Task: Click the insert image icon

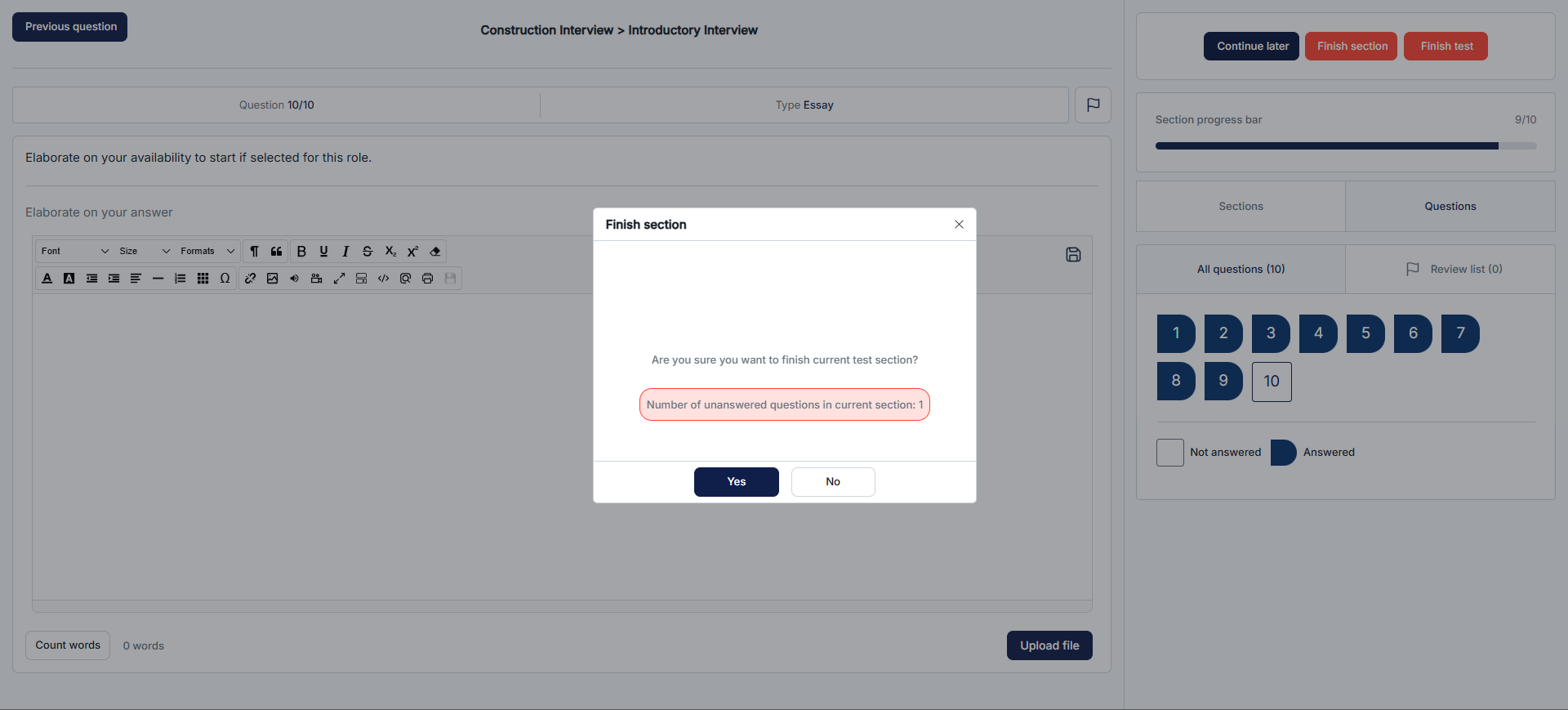Action: pyautogui.click(x=273, y=279)
